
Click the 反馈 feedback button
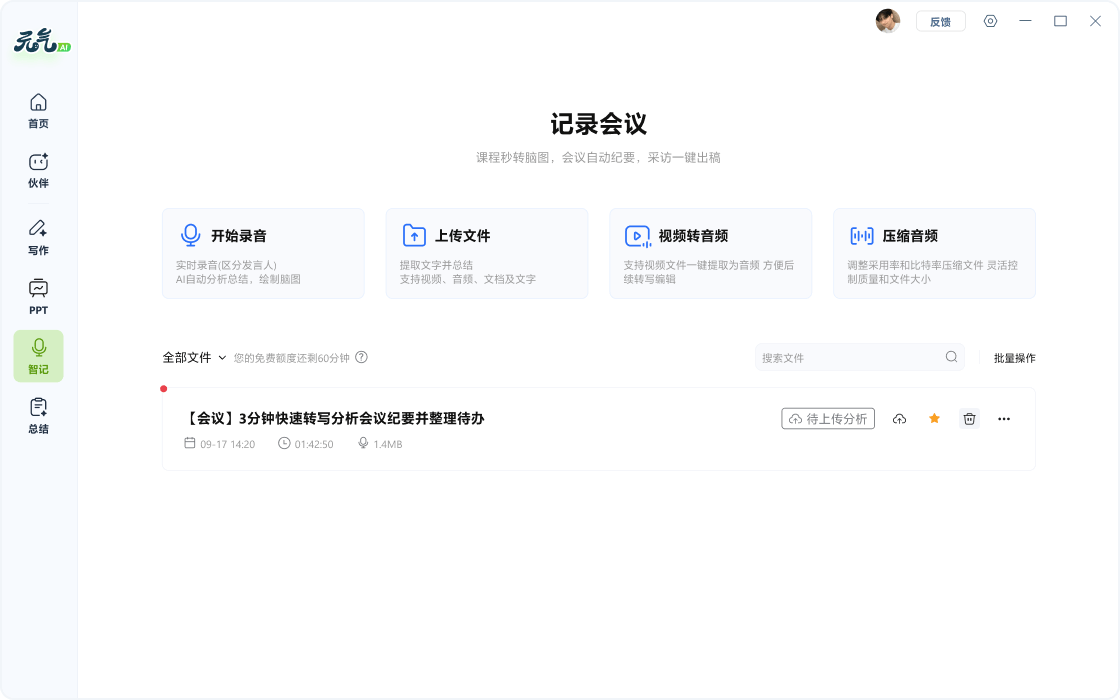tap(940, 21)
